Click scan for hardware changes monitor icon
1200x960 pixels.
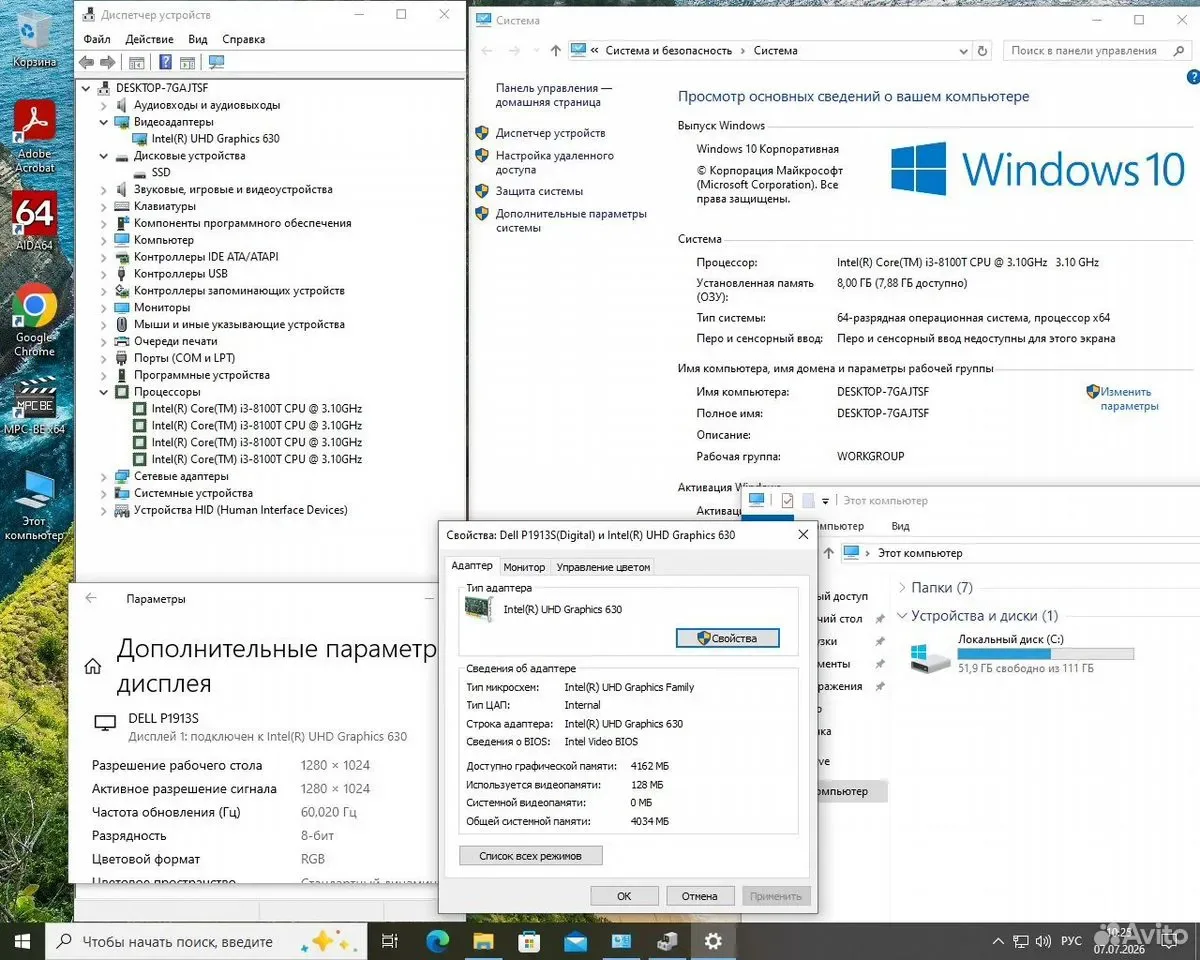pos(216,62)
